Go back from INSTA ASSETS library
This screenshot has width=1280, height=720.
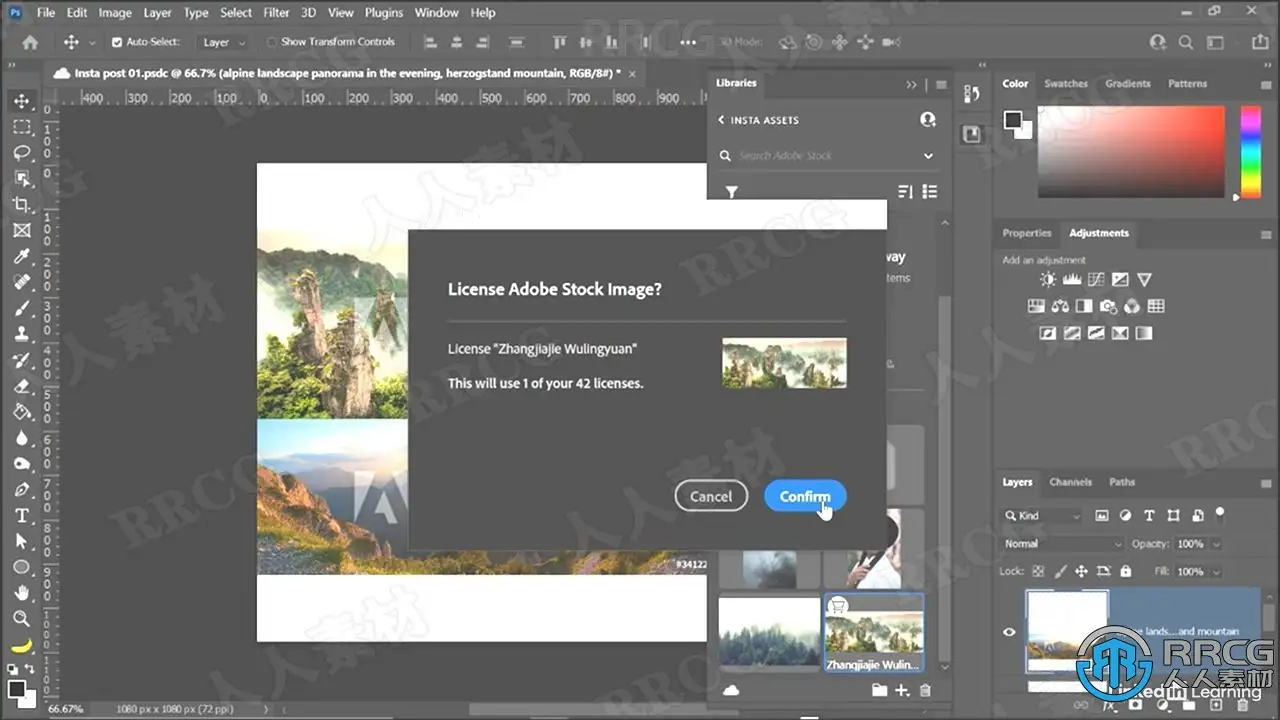(x=721, y=120)
